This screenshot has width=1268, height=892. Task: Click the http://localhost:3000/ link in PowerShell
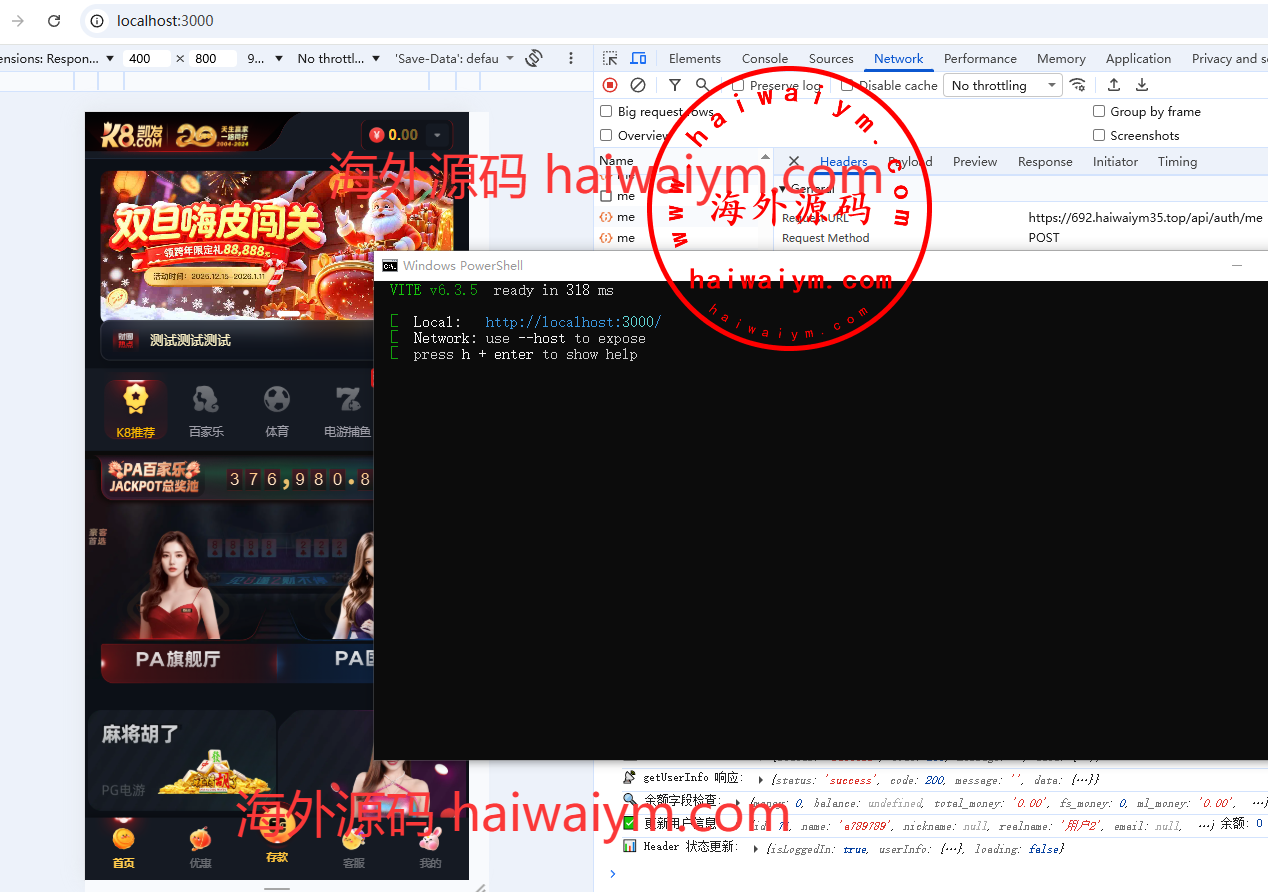point(573,322)
